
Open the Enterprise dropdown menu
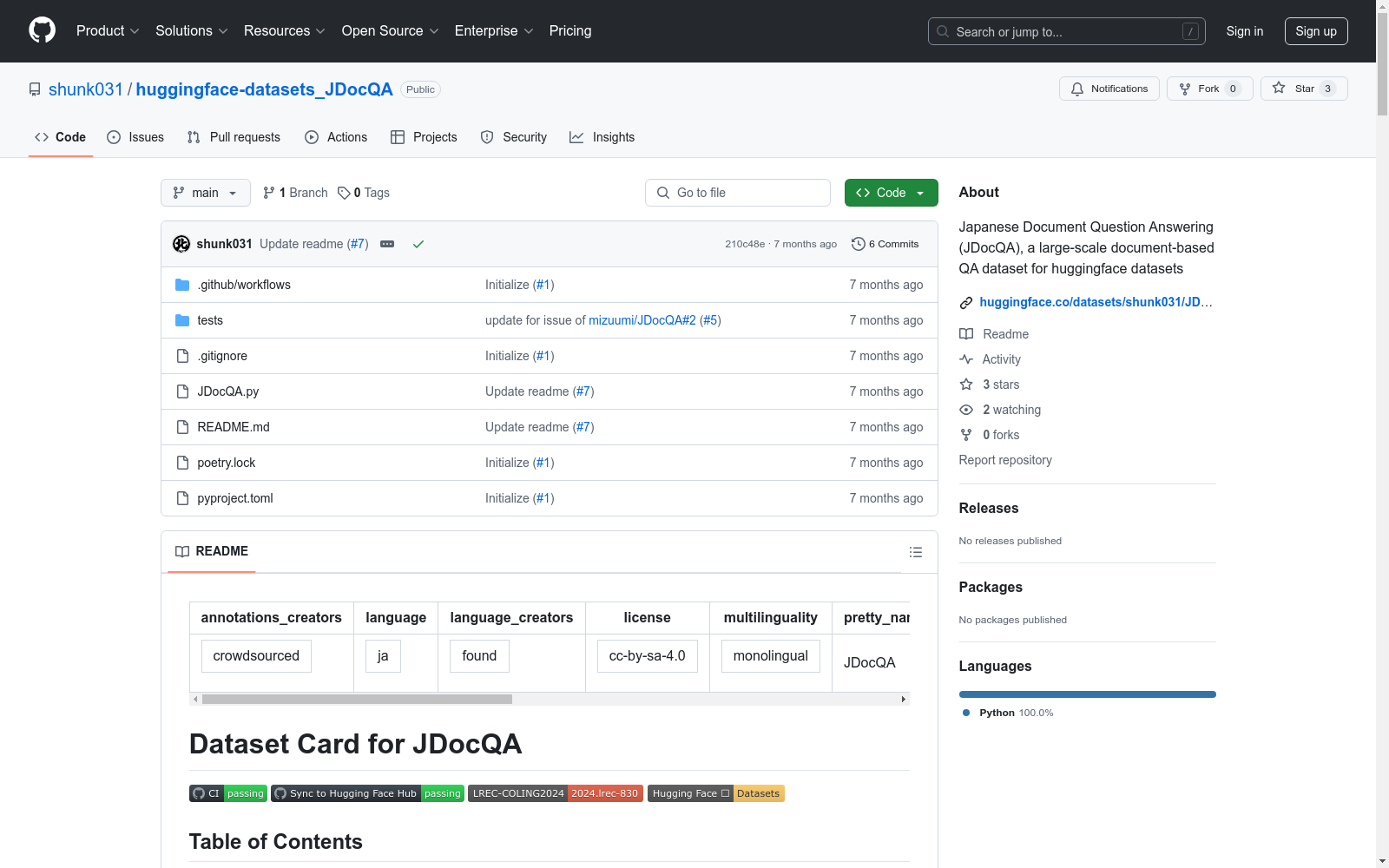point(494,31)
